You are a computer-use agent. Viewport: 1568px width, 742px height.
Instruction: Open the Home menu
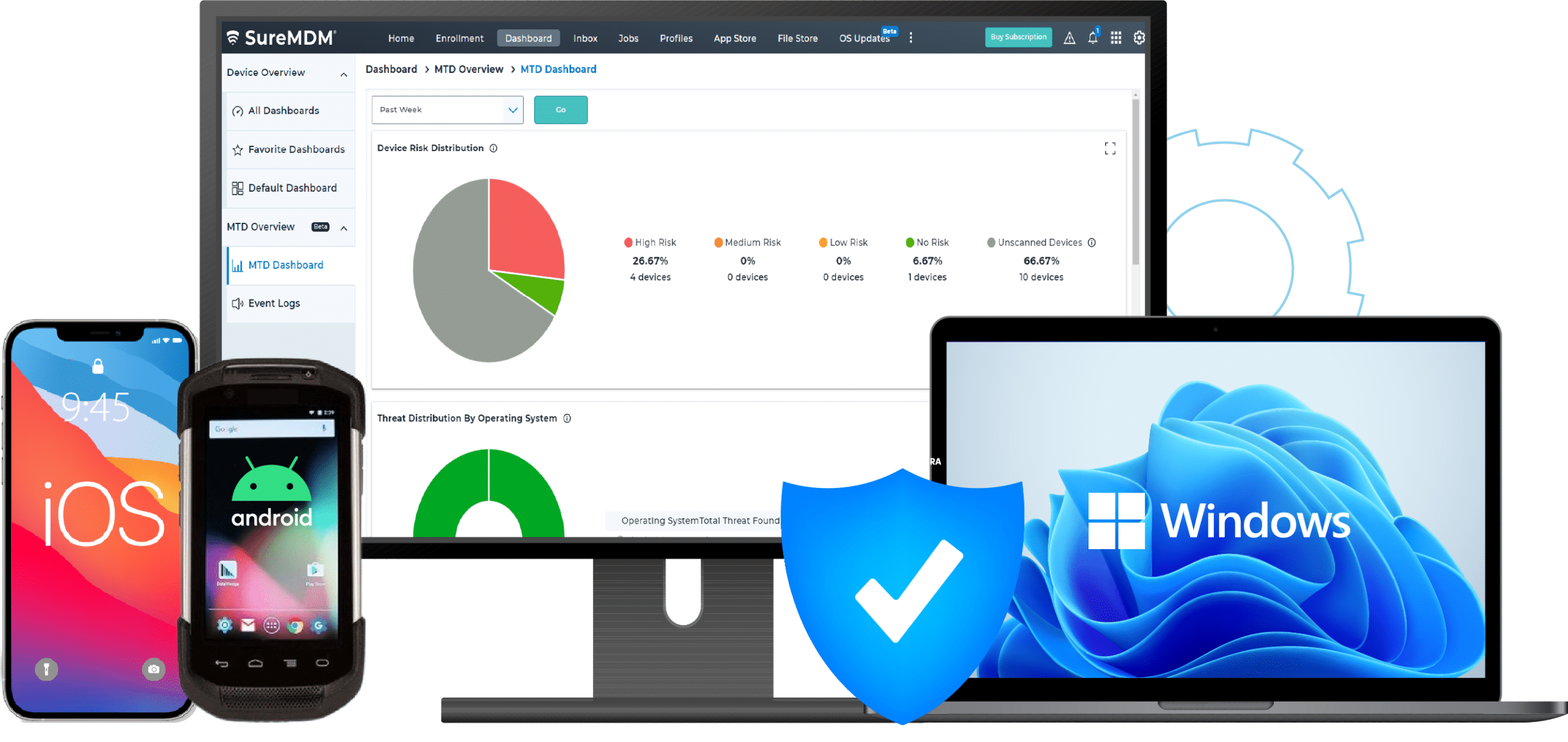tap(401, 38)
